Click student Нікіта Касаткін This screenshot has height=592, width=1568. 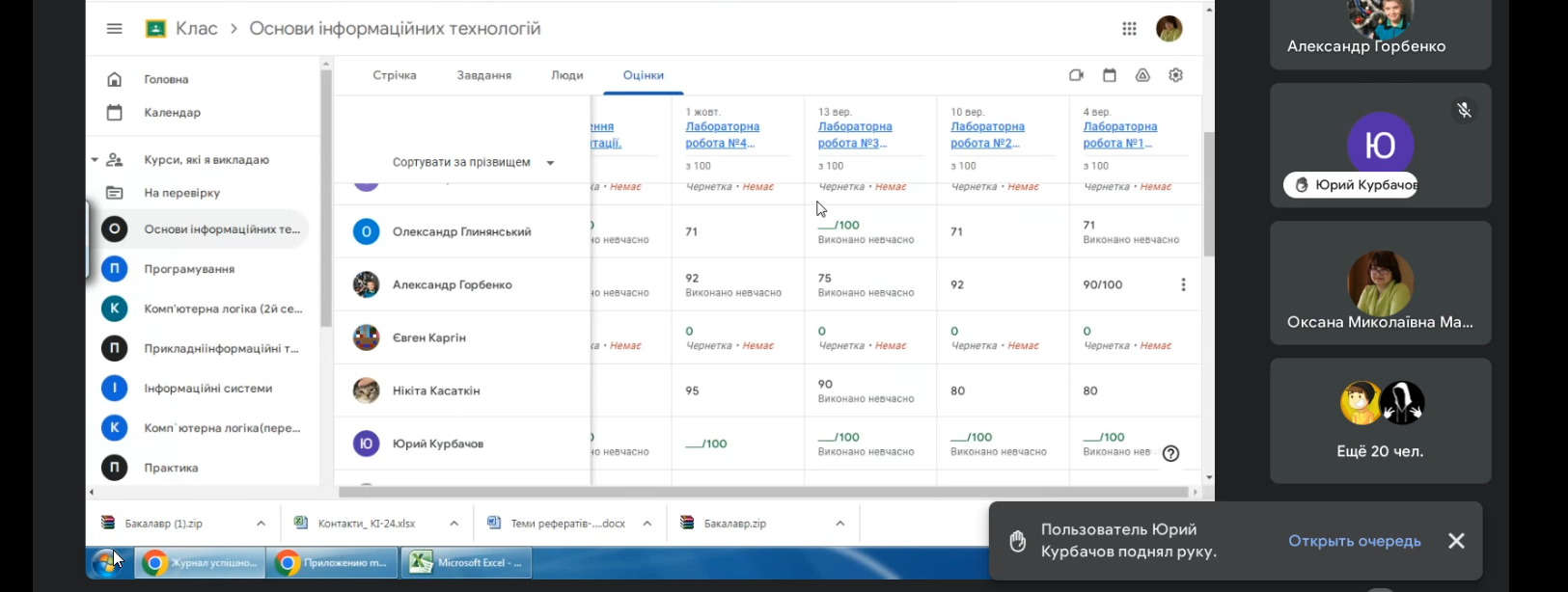tap(436, 390)
